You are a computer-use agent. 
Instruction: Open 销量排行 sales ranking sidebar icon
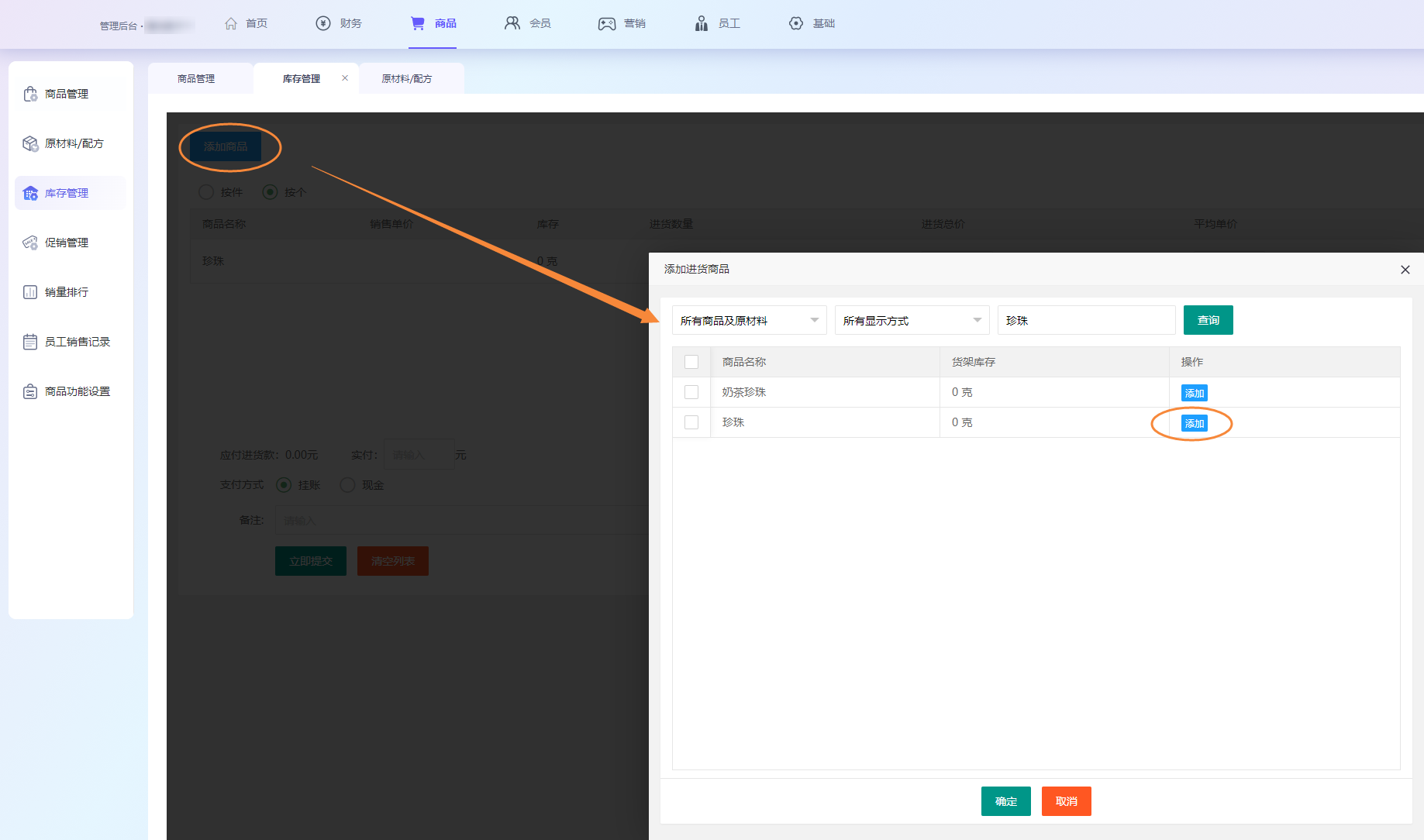point(30,292)
